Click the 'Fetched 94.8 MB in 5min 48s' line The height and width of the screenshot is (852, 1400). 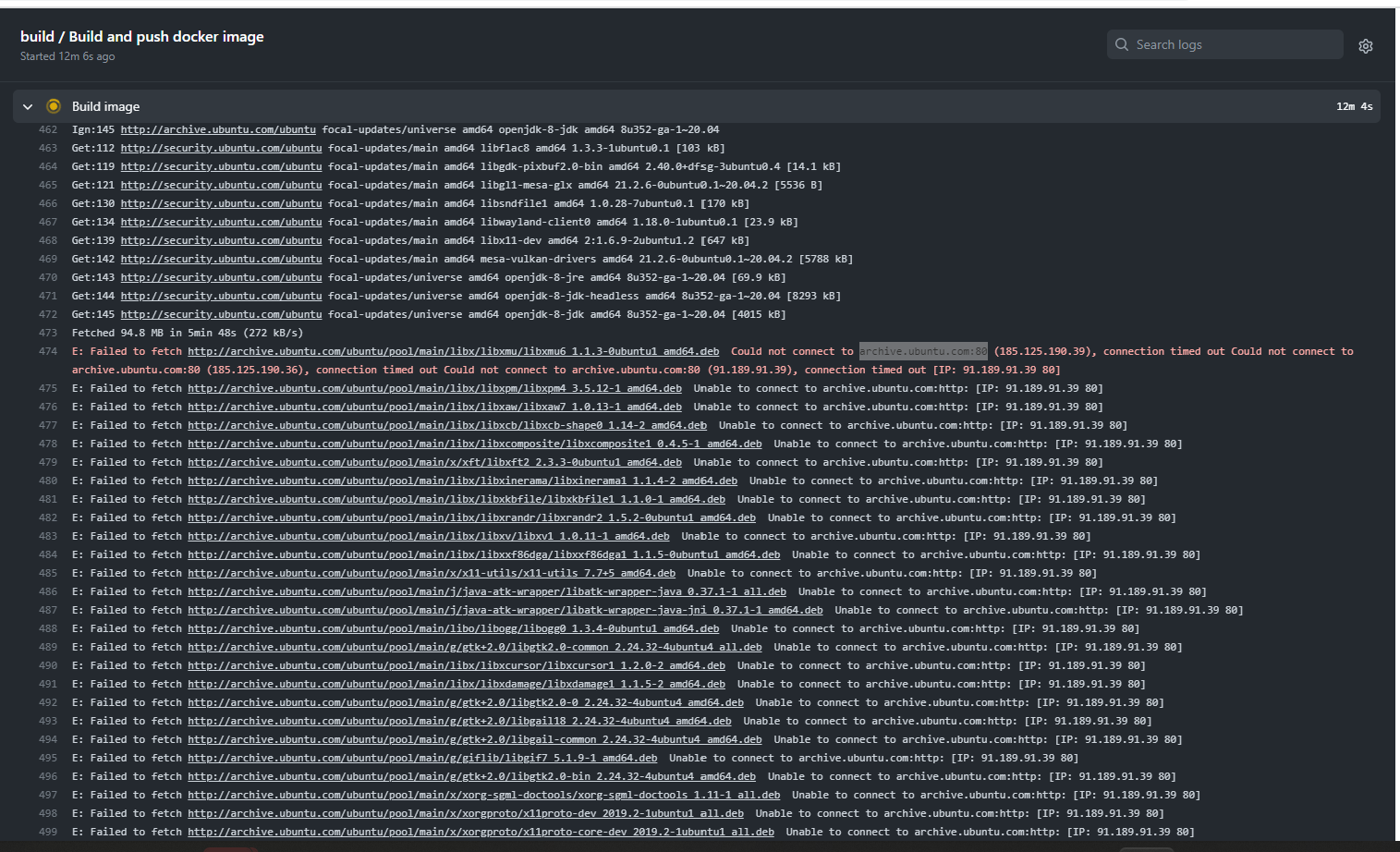pos(188,333)
